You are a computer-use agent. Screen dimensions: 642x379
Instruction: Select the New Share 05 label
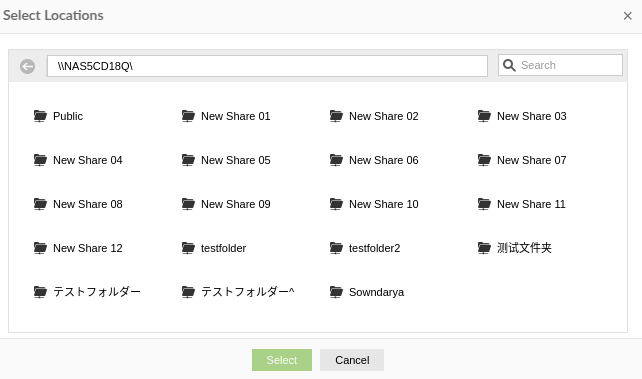coord(235,160)
